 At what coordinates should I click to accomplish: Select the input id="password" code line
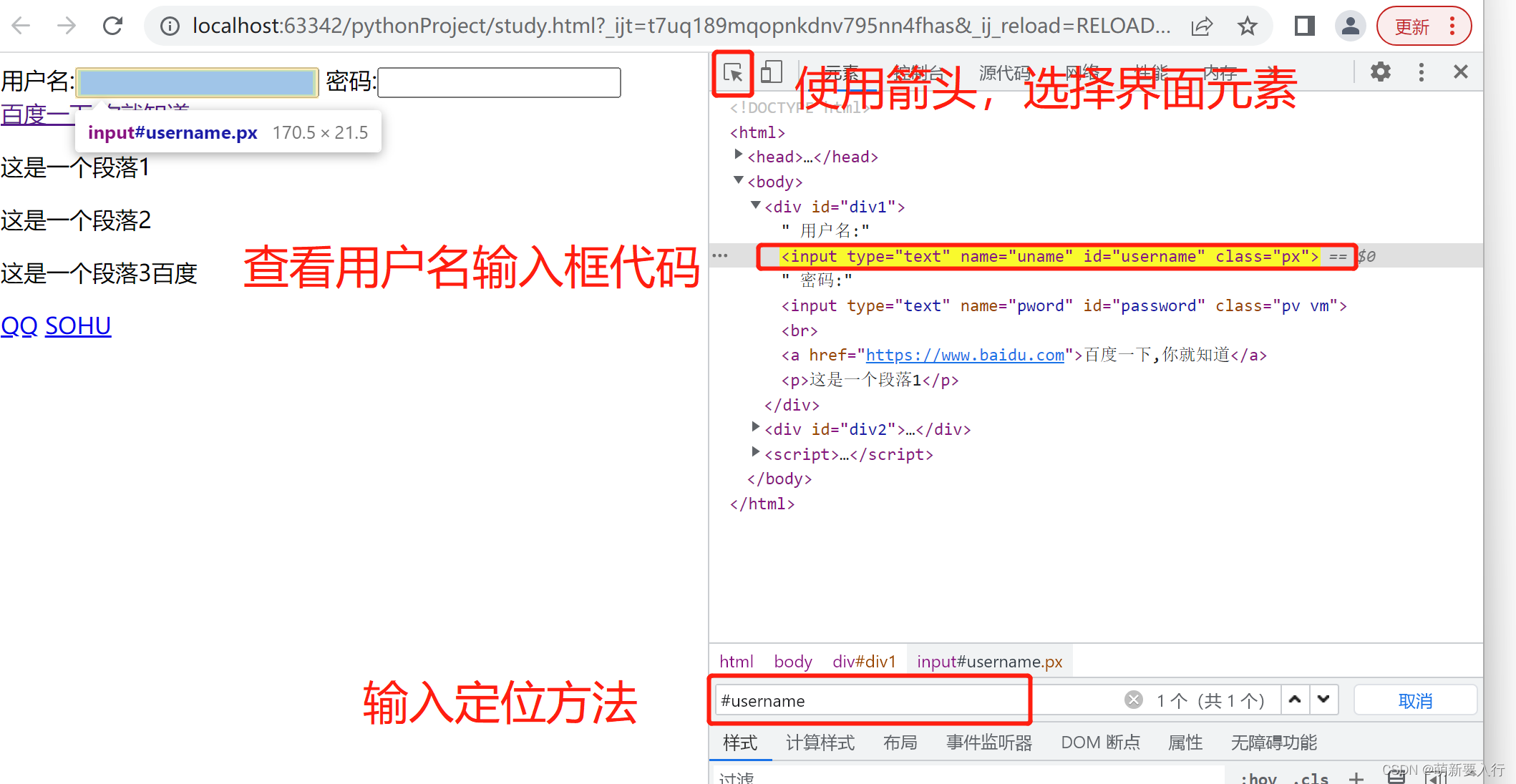[x=1064, y=306]
